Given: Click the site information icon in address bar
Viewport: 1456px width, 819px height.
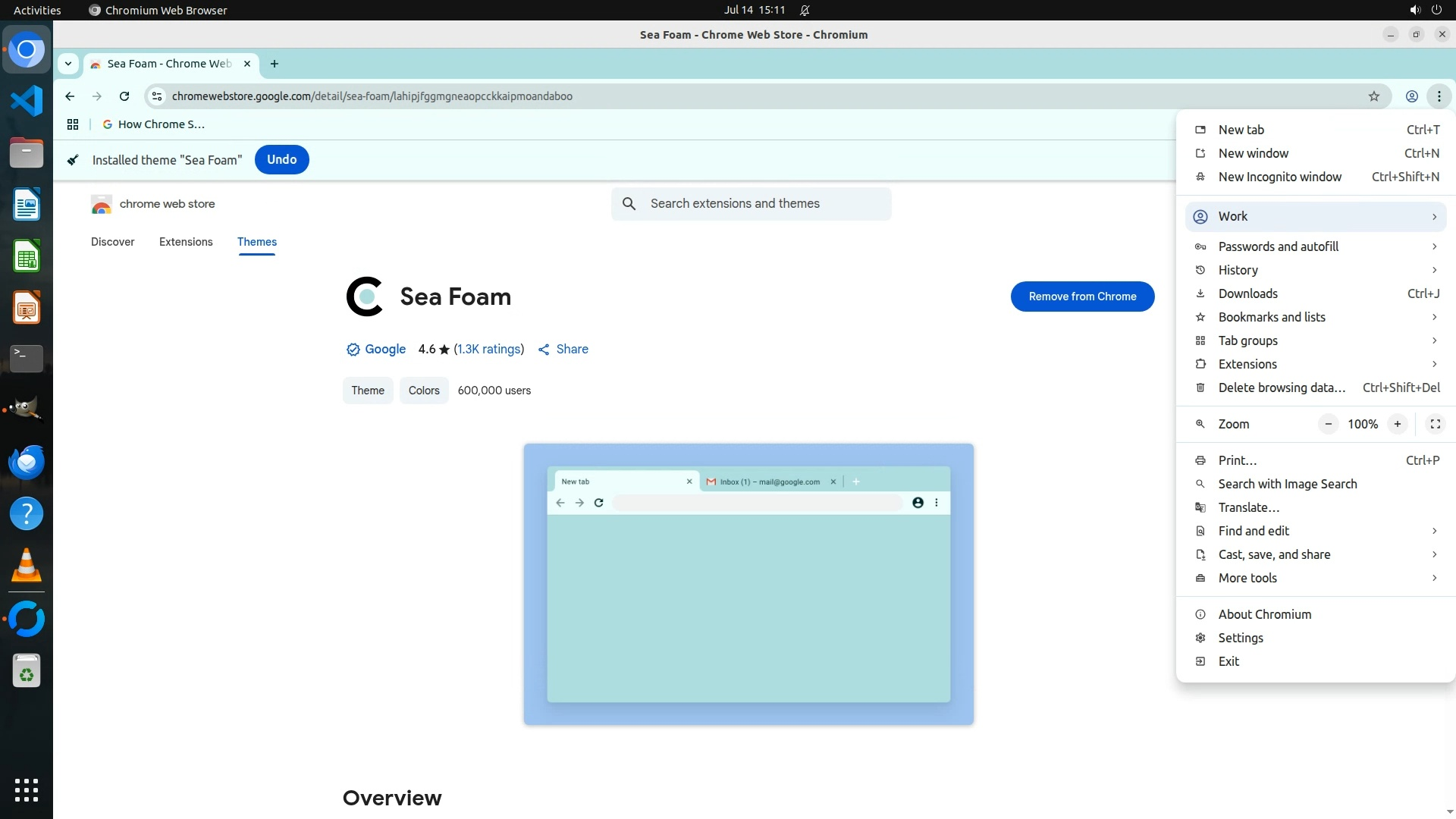Looking at the screenshot, I should click(157, 96).
